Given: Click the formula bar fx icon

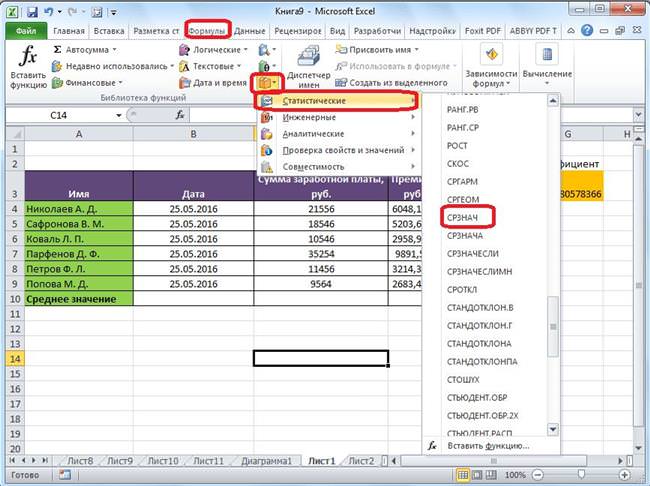Looking at the screenshot, I should coord(180,115).
